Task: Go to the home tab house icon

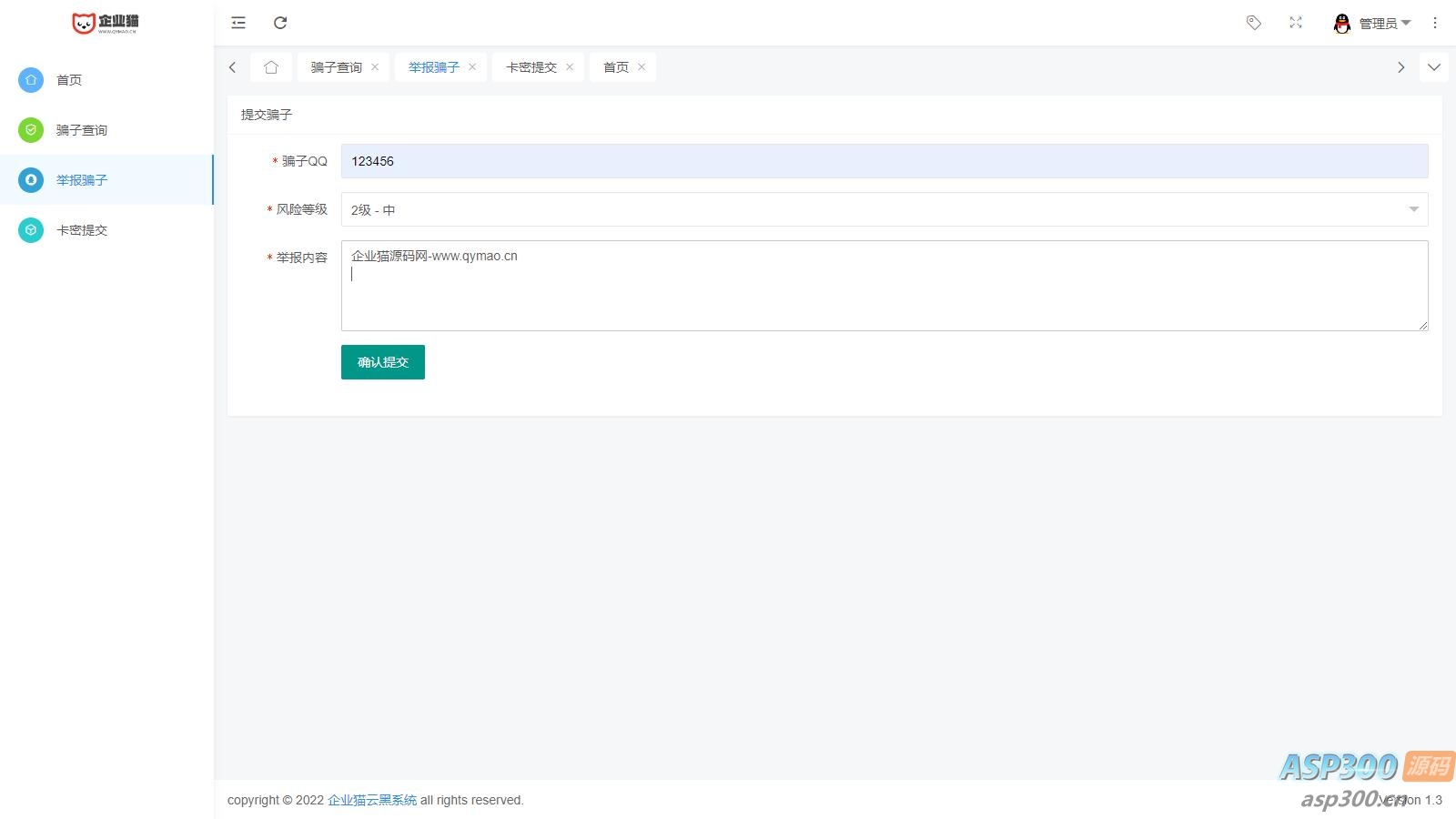Action: coord(271,67)
